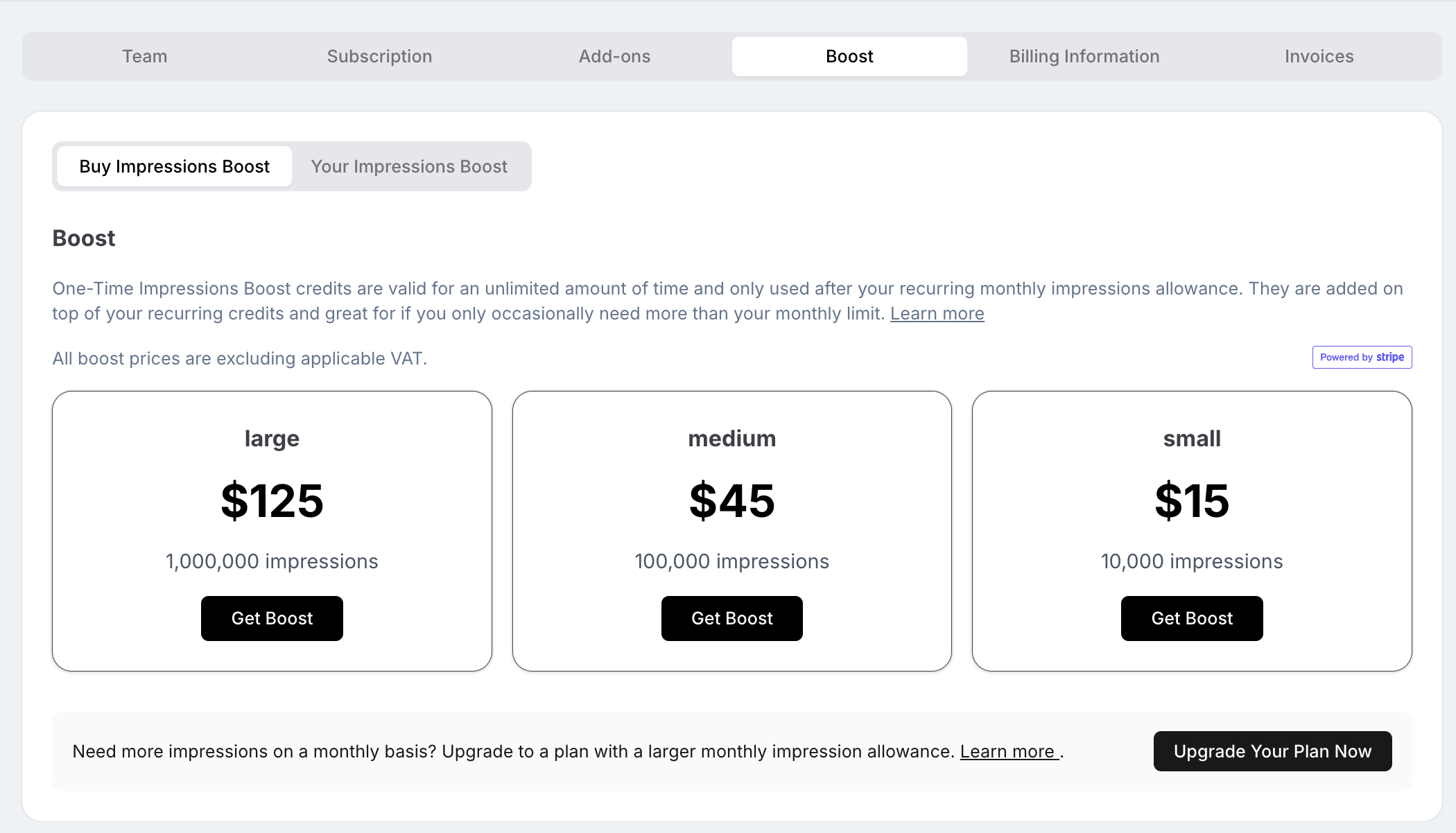Click the $125 price on large plan
The image size is (1456, 833).
click(x=272, y=500)
